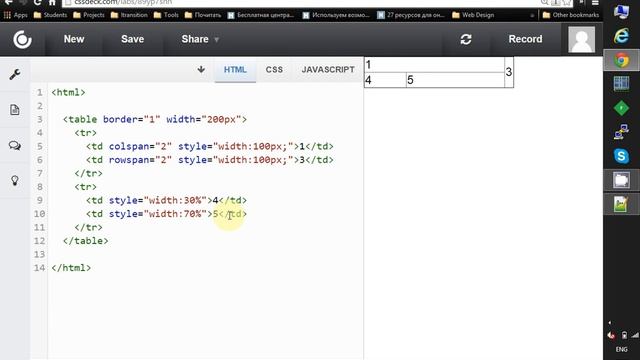This screenshot has height=360, width=640.
Task: Open the Бесплатная центра... bookmark
Action: click(261, 15)
